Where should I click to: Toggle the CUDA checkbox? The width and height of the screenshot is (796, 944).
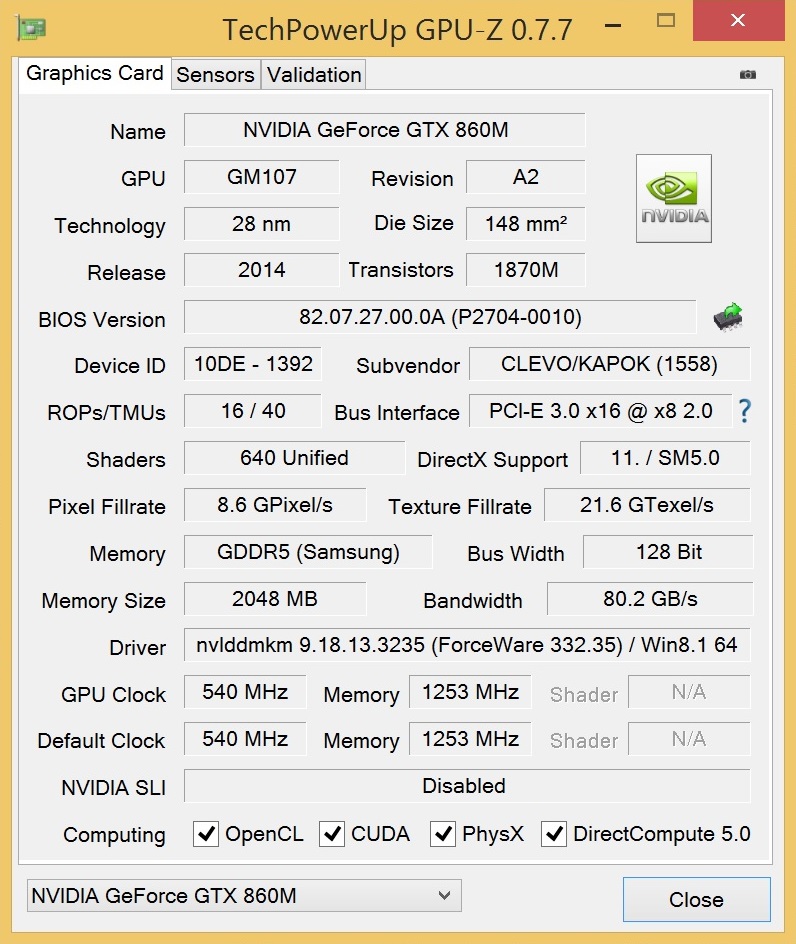pyautogui.click(x=332, y=834)
